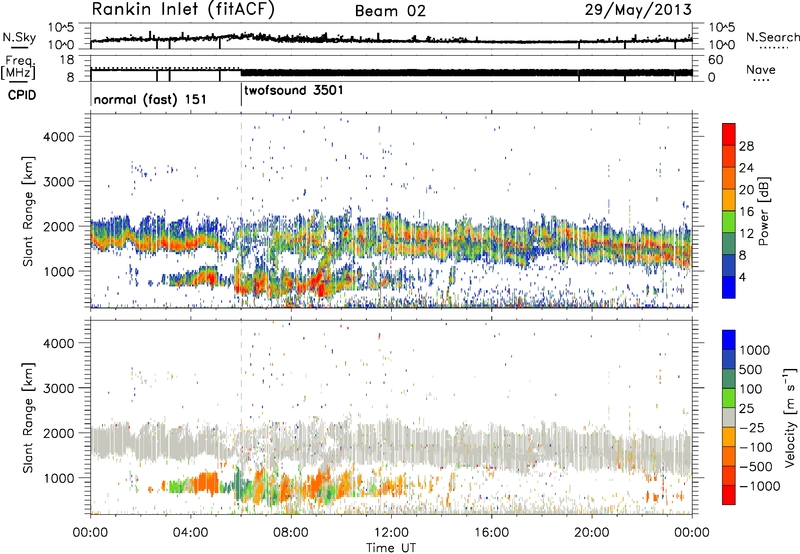Click the 'Beam 02' label
Screen dimensions: 800x554
click(390, 11)
